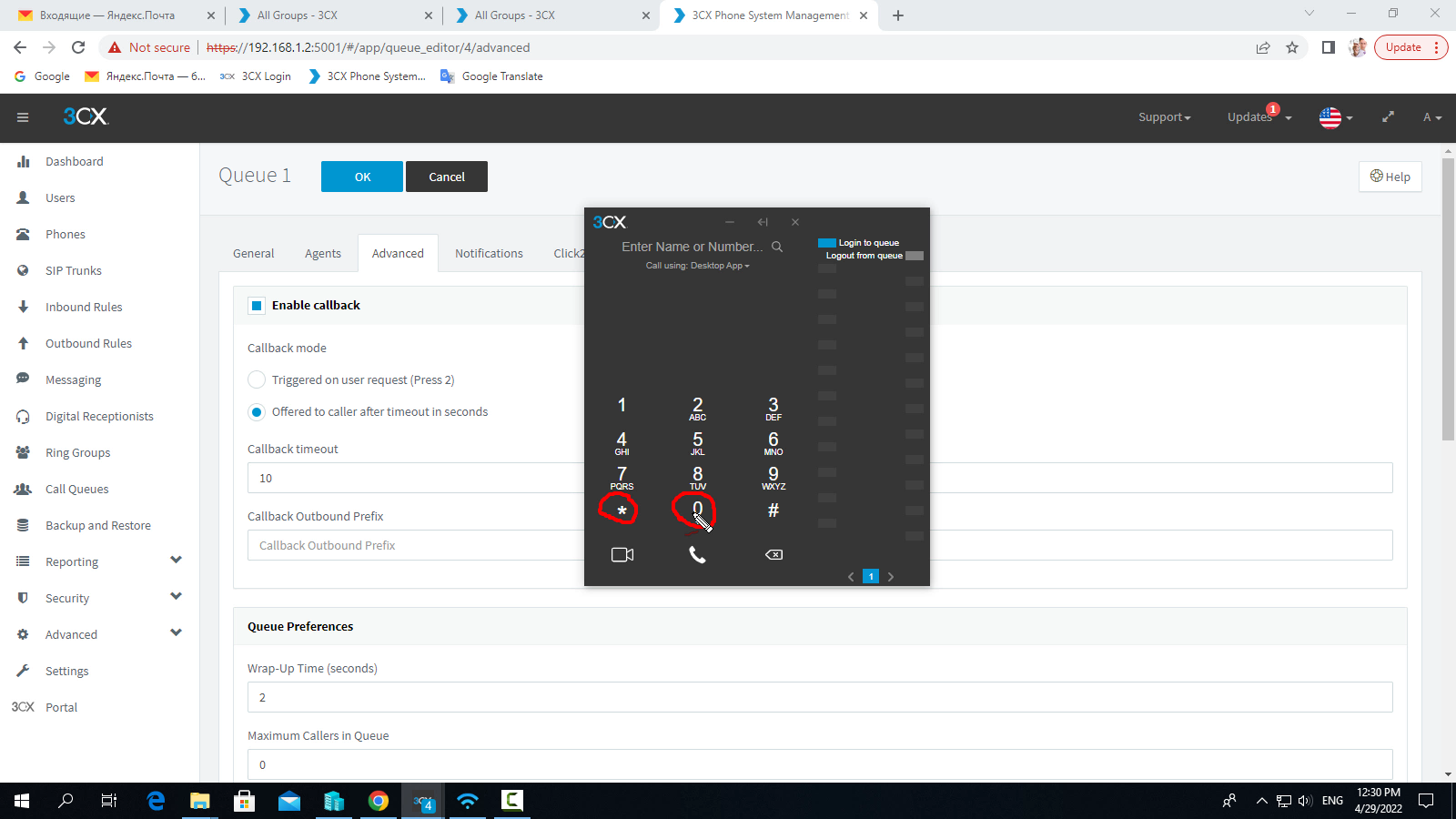Dial digit 1 on softphone keypad
This screenshot has width=1456, height=819.
622,406
